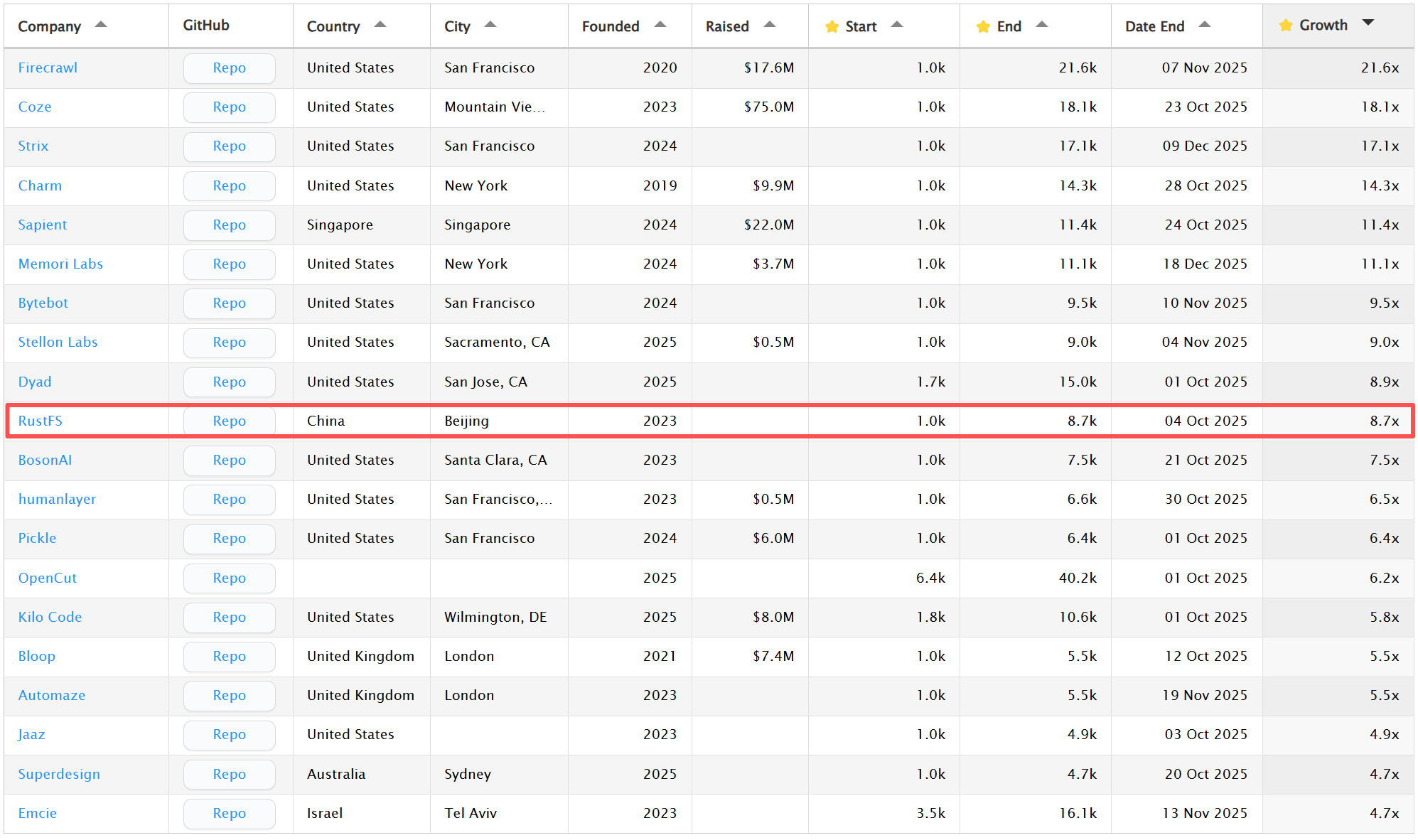
Task: Toggle Start column sort arrow
Action: 897,25
